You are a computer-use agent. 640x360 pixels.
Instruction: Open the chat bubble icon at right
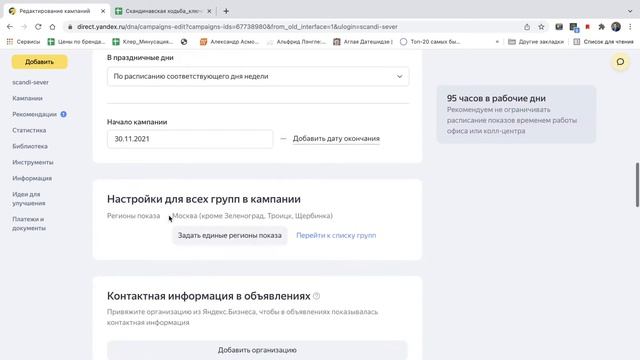pos(620,62)
